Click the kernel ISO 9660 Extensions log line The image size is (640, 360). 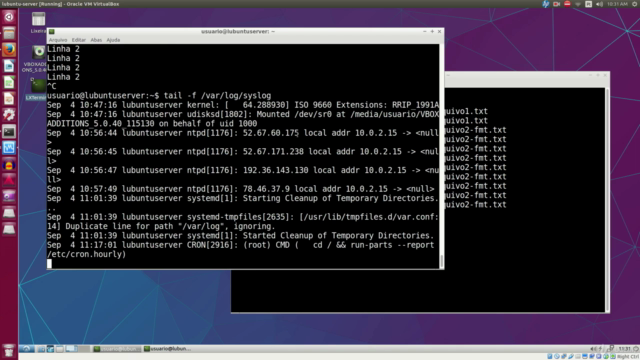[x=243, y=105]
